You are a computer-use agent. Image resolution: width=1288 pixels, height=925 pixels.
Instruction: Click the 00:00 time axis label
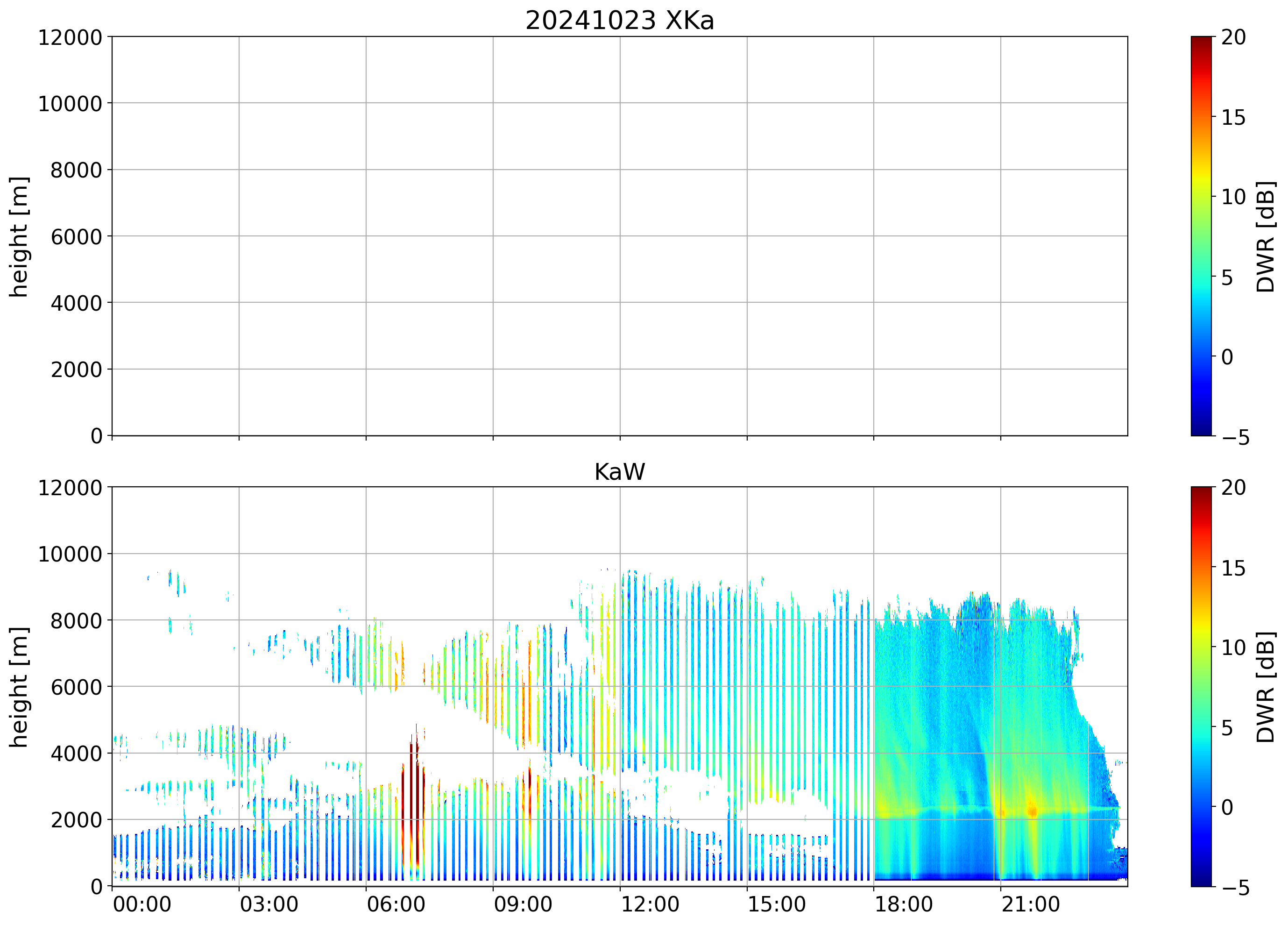click(142, 904)
